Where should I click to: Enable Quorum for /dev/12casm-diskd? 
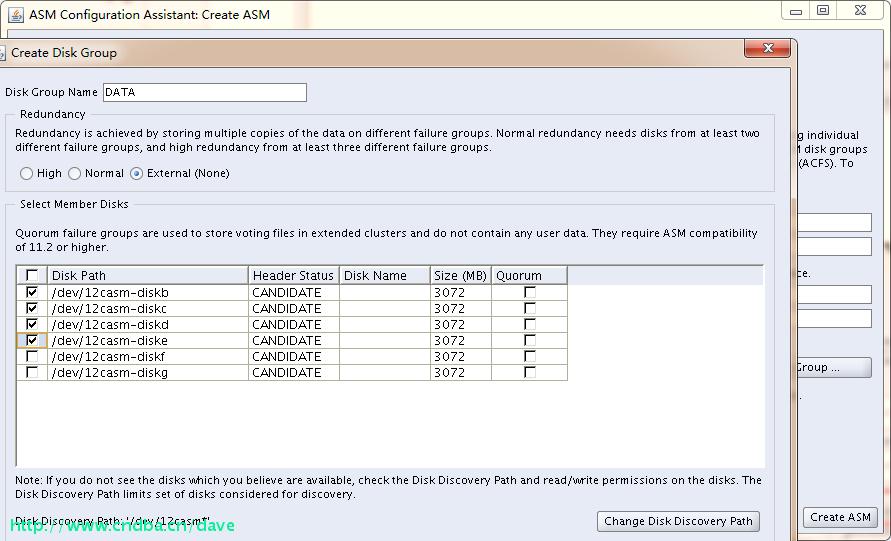pyautogui.click(x=530, y=324)
